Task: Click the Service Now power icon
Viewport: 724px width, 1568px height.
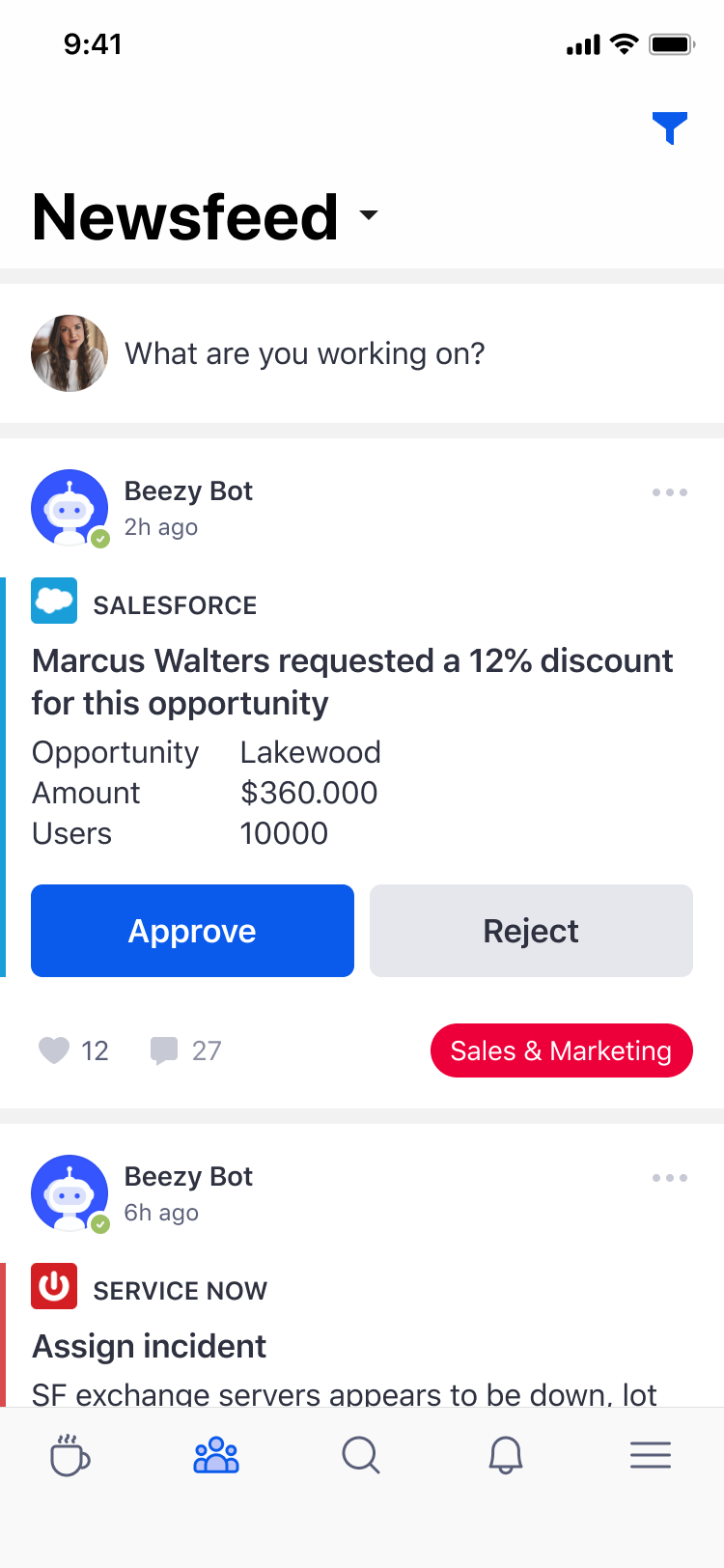Action: click(54, 1286)
